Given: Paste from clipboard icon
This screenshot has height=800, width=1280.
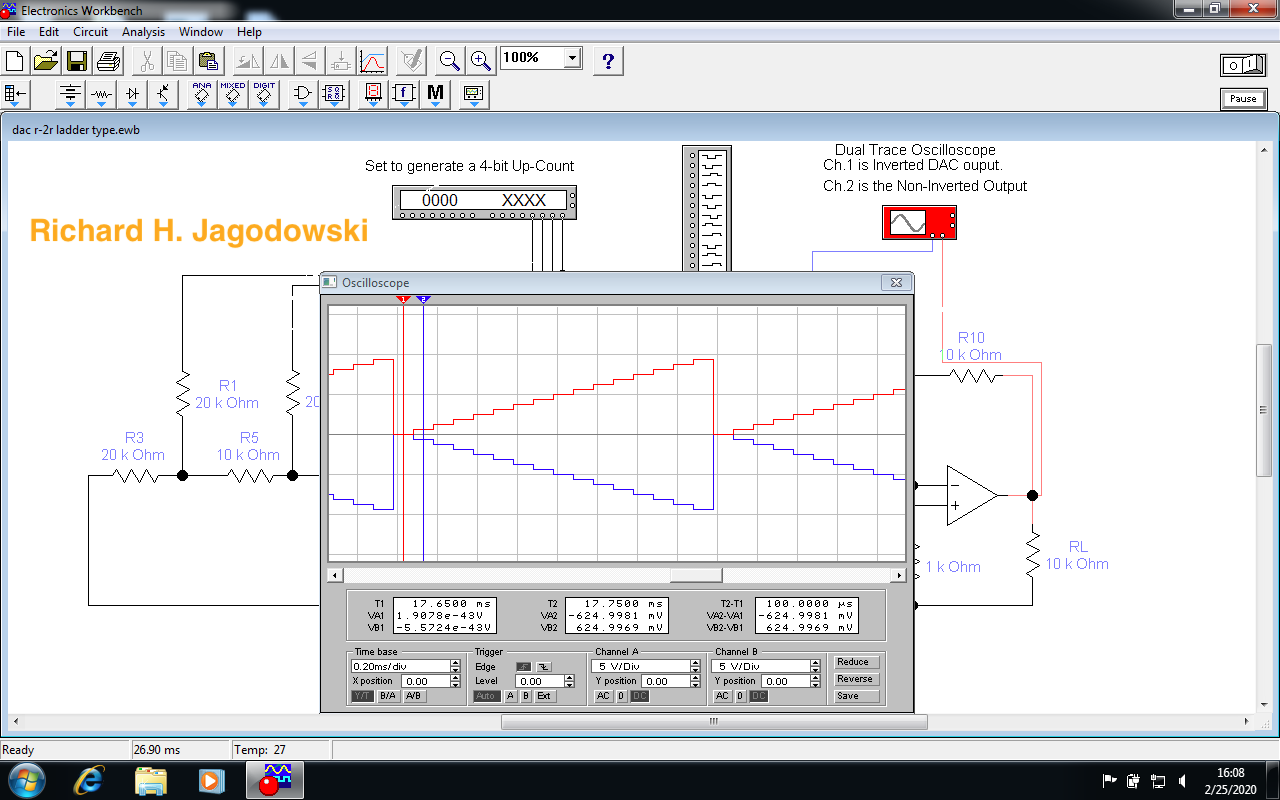Looking at the screenshot, I should point(208,61).
